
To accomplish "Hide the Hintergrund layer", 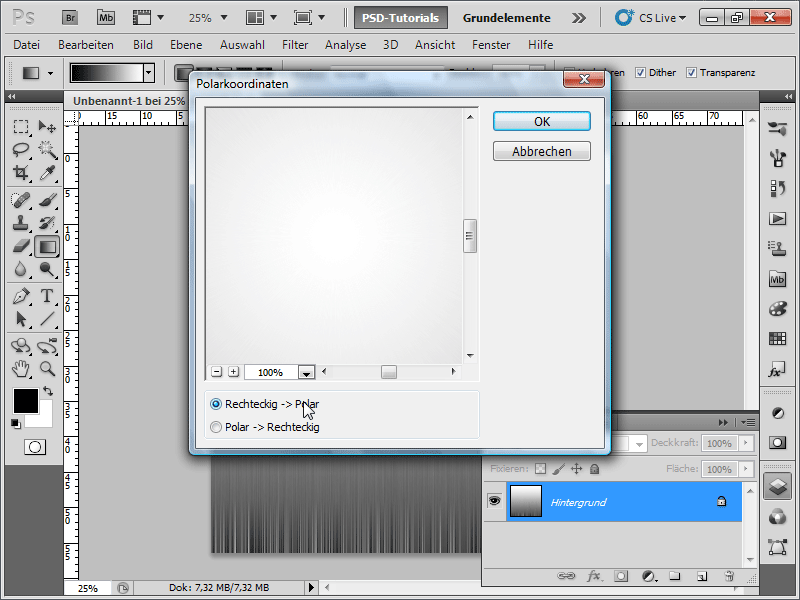I will (494, 501).
